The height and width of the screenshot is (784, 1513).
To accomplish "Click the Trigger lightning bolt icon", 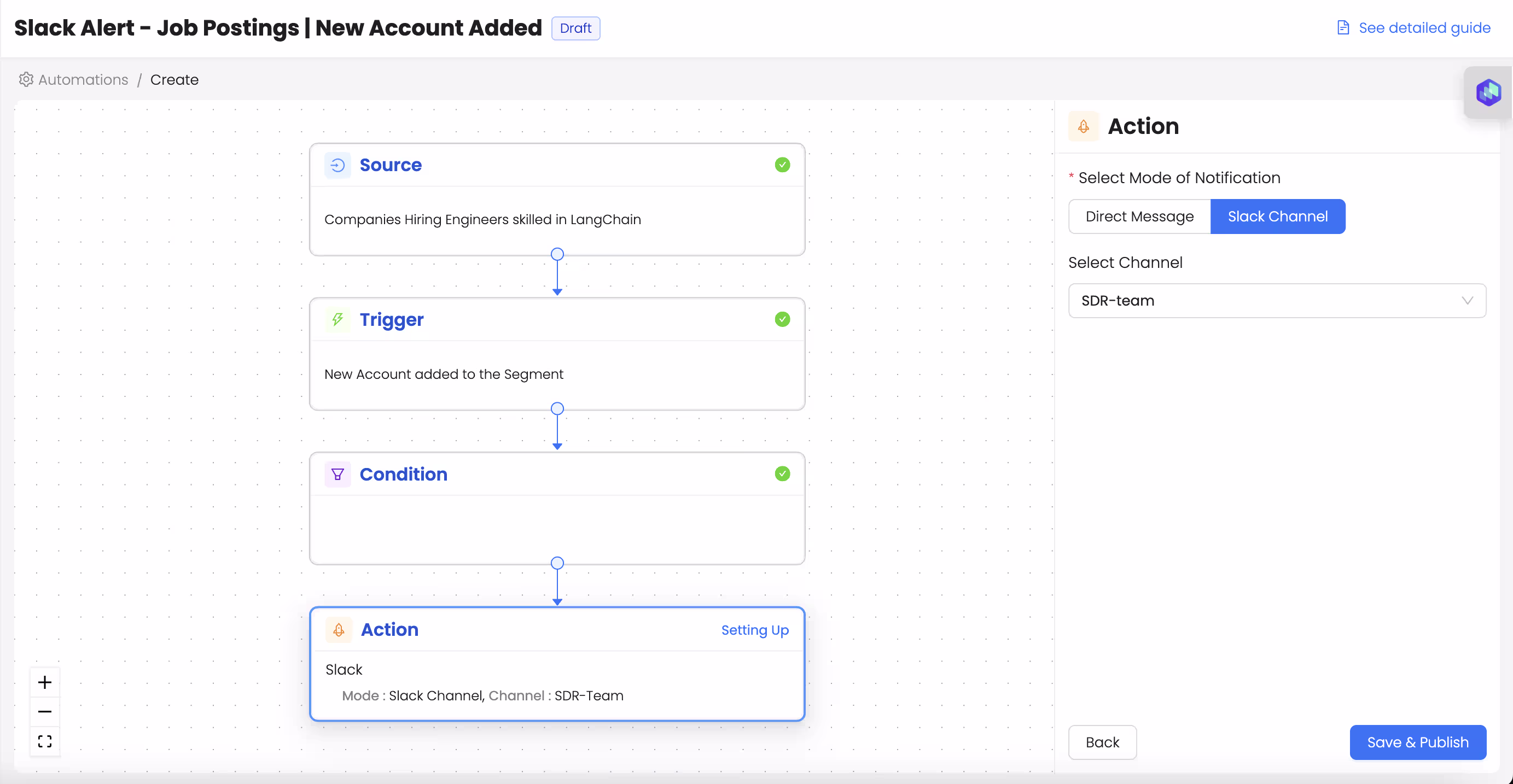I will coord(337,319).
